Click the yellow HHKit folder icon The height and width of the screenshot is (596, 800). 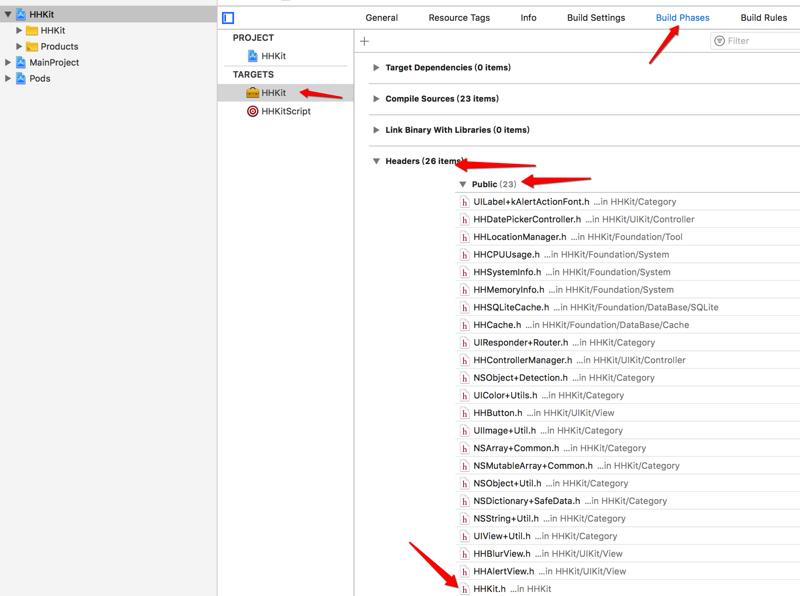(32, 31)
